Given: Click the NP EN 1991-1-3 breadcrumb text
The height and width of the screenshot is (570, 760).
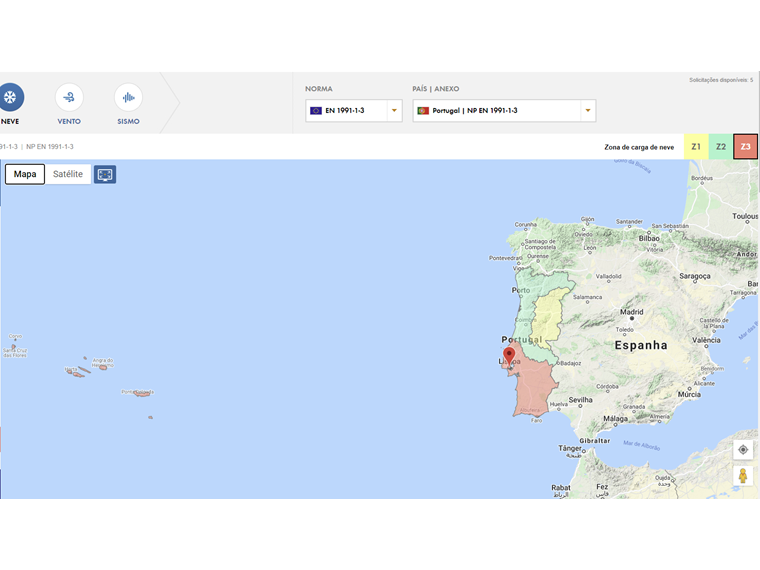Looking at the screenshot, I should (x=50, y=146).
